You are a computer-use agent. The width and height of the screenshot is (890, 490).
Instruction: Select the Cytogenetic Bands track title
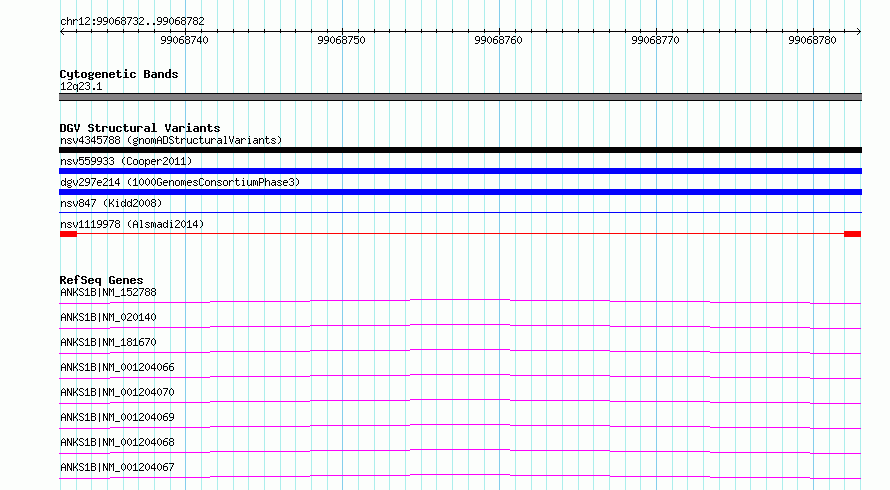click(119, 74)
